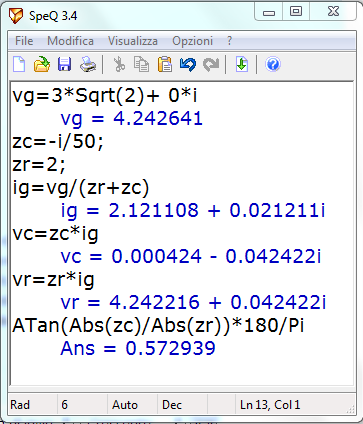Click the line vr=zr*ig

(53, 280)
